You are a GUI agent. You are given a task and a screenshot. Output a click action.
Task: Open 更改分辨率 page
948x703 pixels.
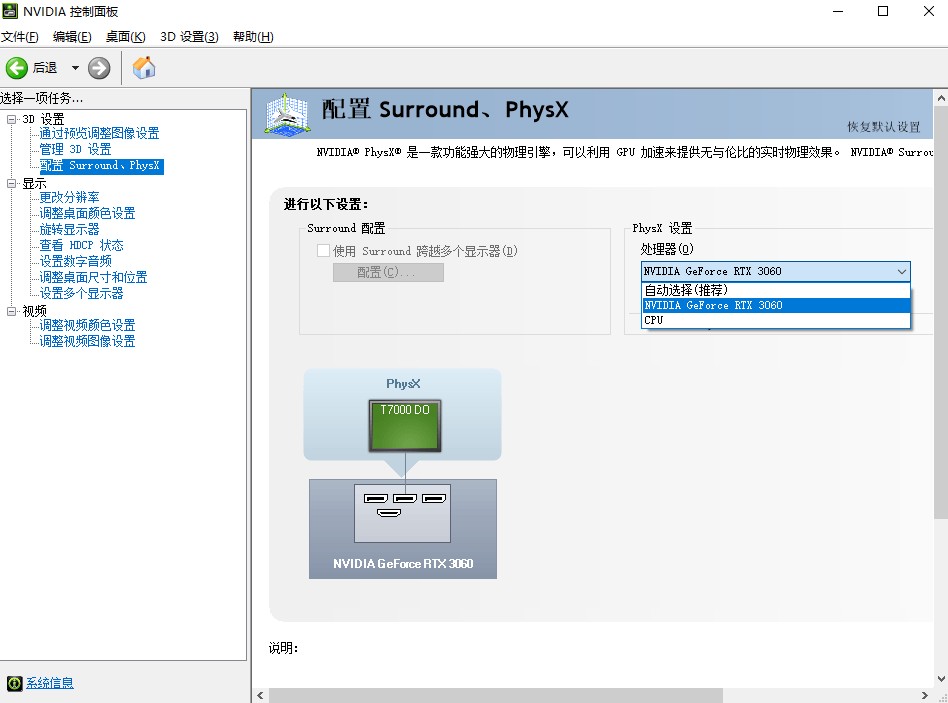(70, 197)
